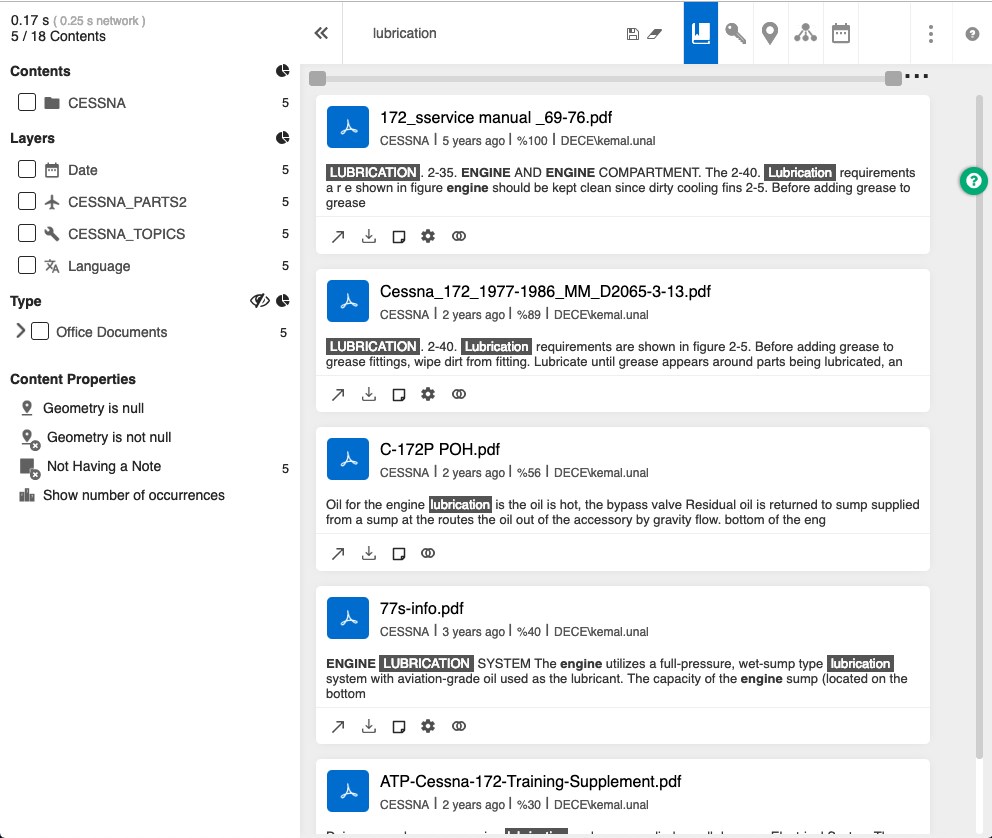
Task: Open Cessna_172_1977-1986_MM in a new window
Action: click(338, 395)
